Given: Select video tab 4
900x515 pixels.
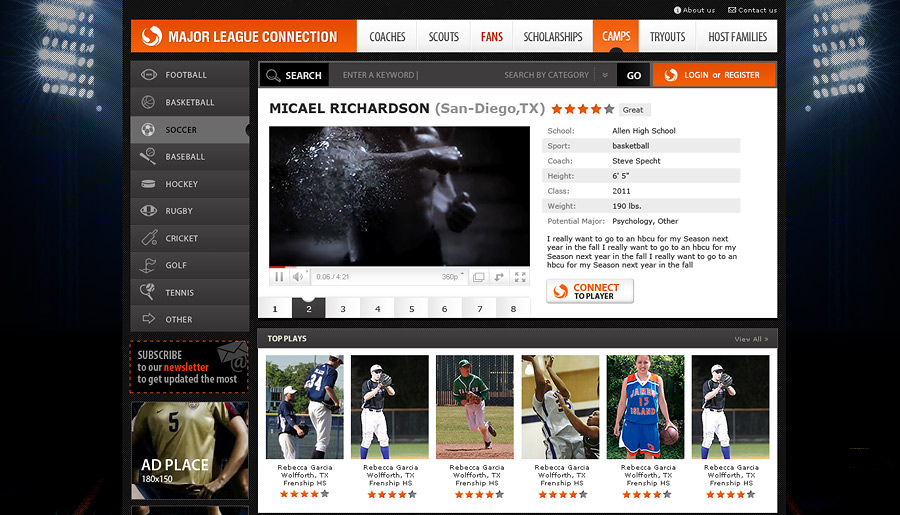Looking at the screenshot, I should 378,309.
